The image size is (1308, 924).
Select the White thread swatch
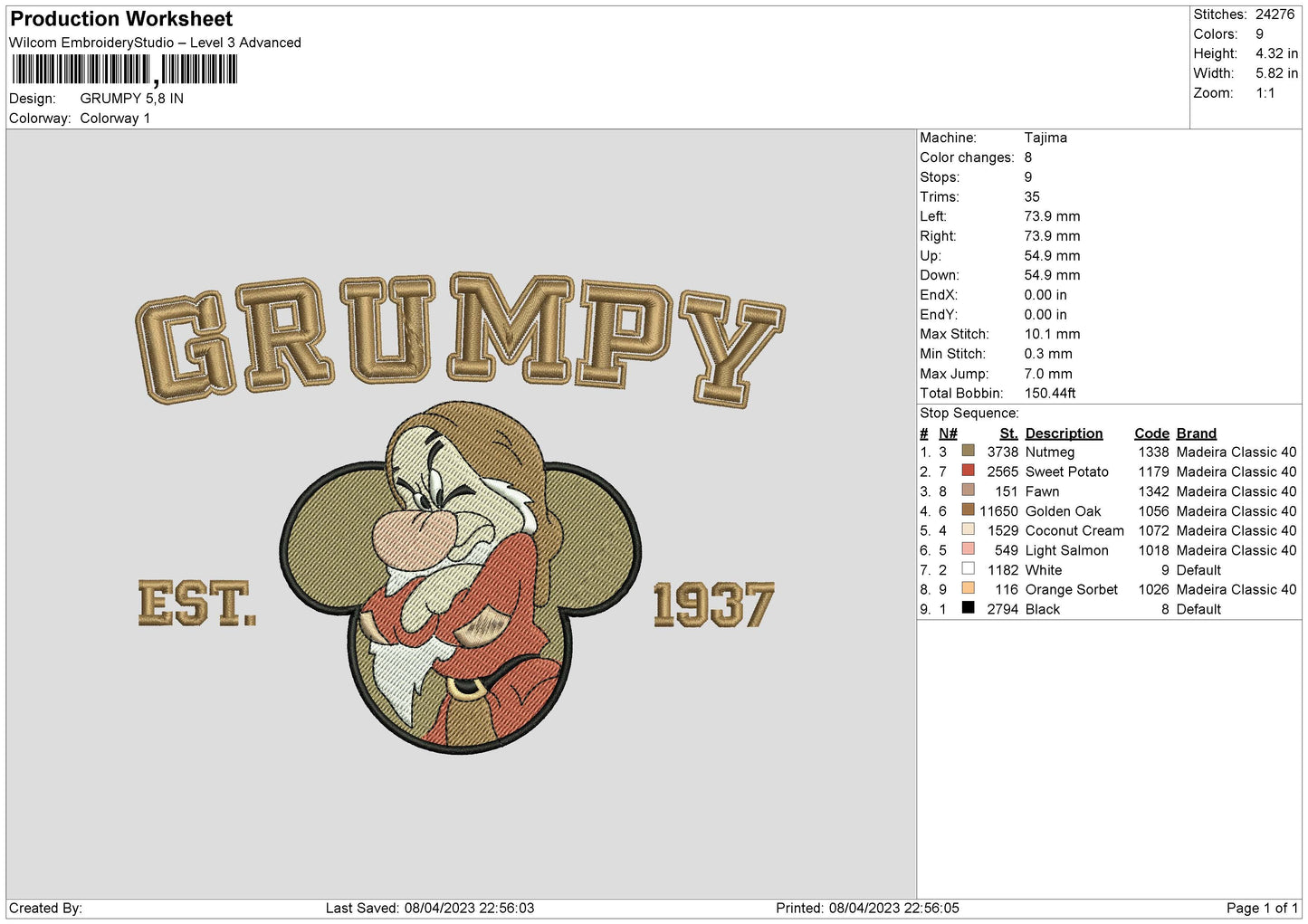point(968,569)
